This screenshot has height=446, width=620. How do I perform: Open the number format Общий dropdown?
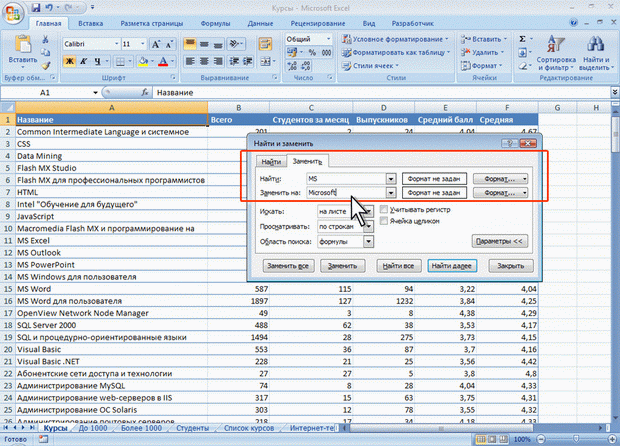click(x=328, y=39)
